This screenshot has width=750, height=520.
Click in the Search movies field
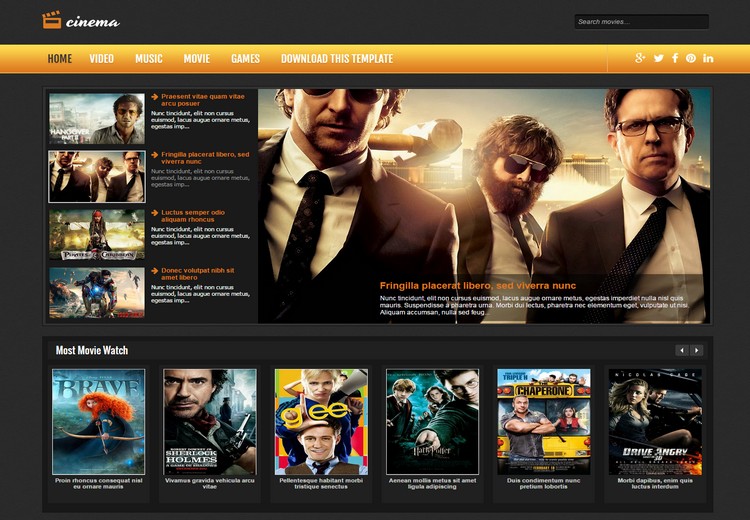[x=641, y=22]
